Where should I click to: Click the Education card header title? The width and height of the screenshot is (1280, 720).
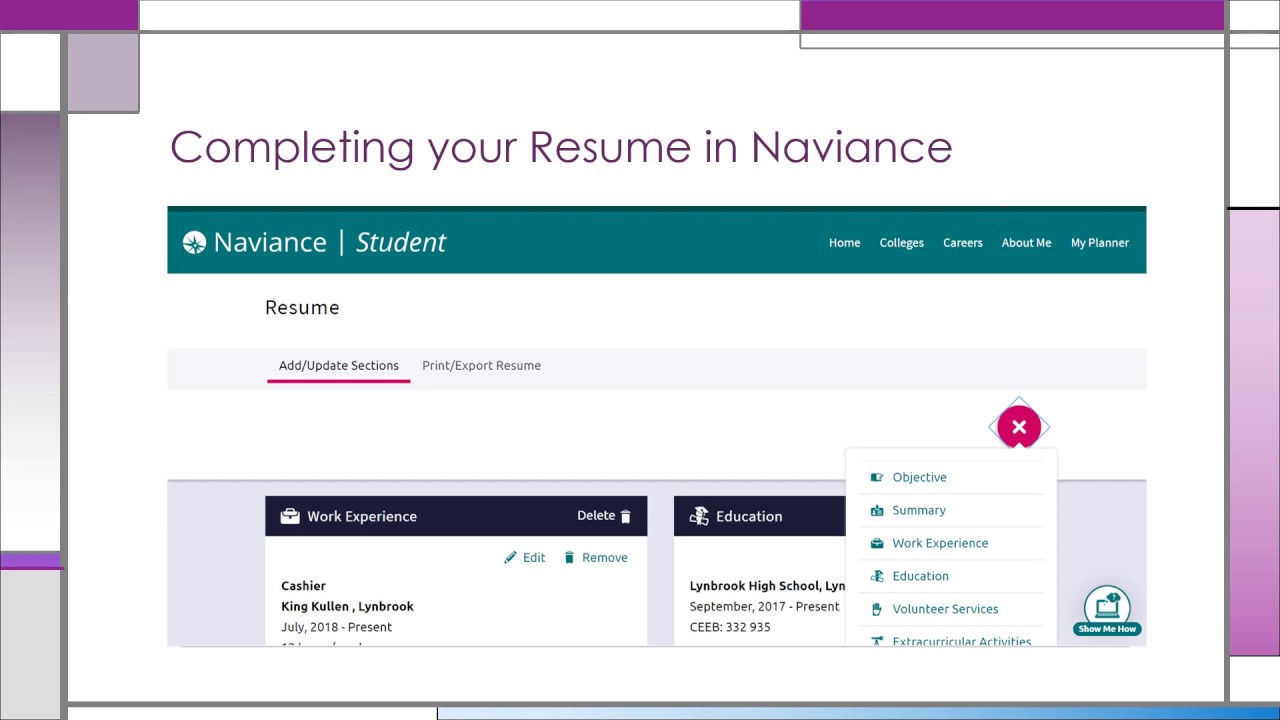749,516
